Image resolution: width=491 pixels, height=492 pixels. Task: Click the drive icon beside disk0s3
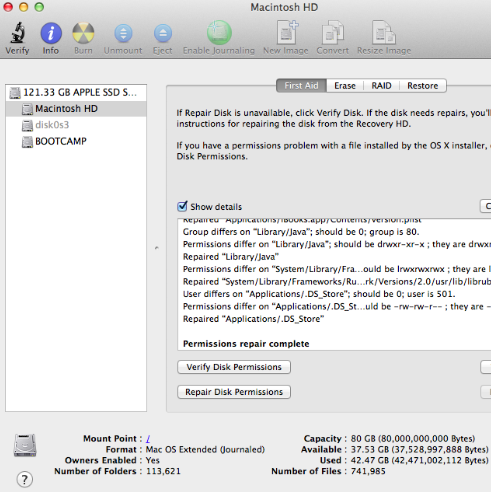[x=27, y=125]
